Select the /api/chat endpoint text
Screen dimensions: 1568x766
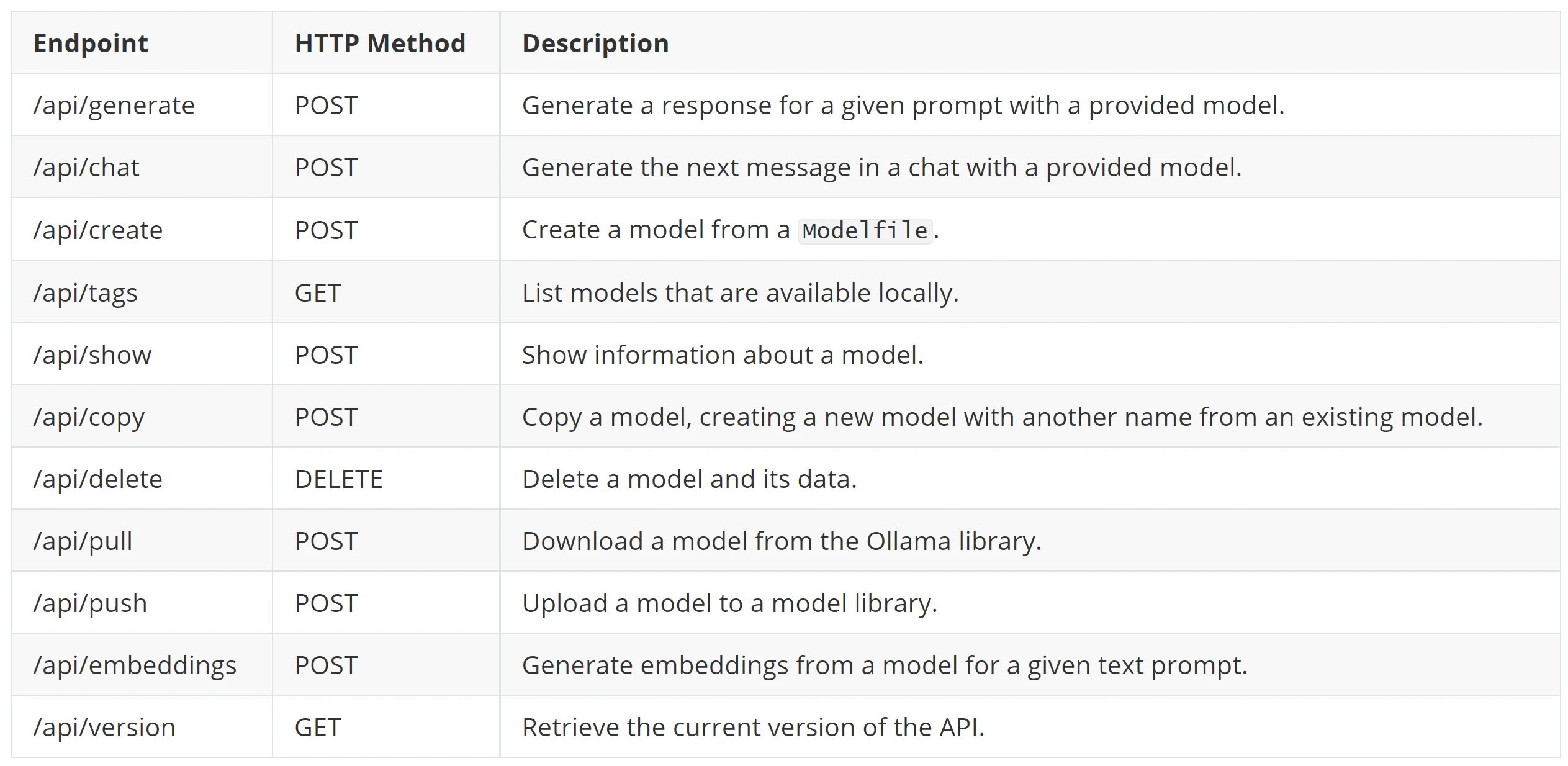[86, 168]
